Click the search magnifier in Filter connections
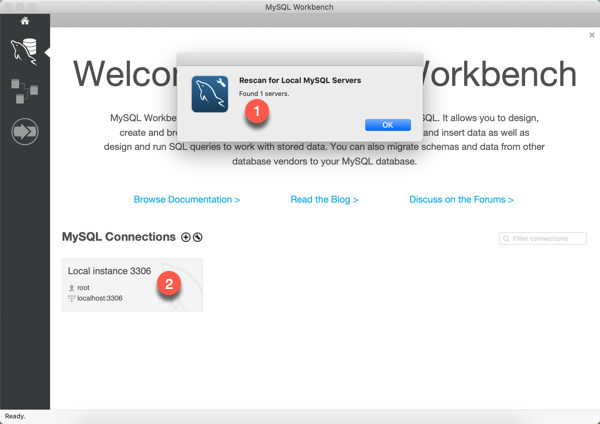 point(506,239)
